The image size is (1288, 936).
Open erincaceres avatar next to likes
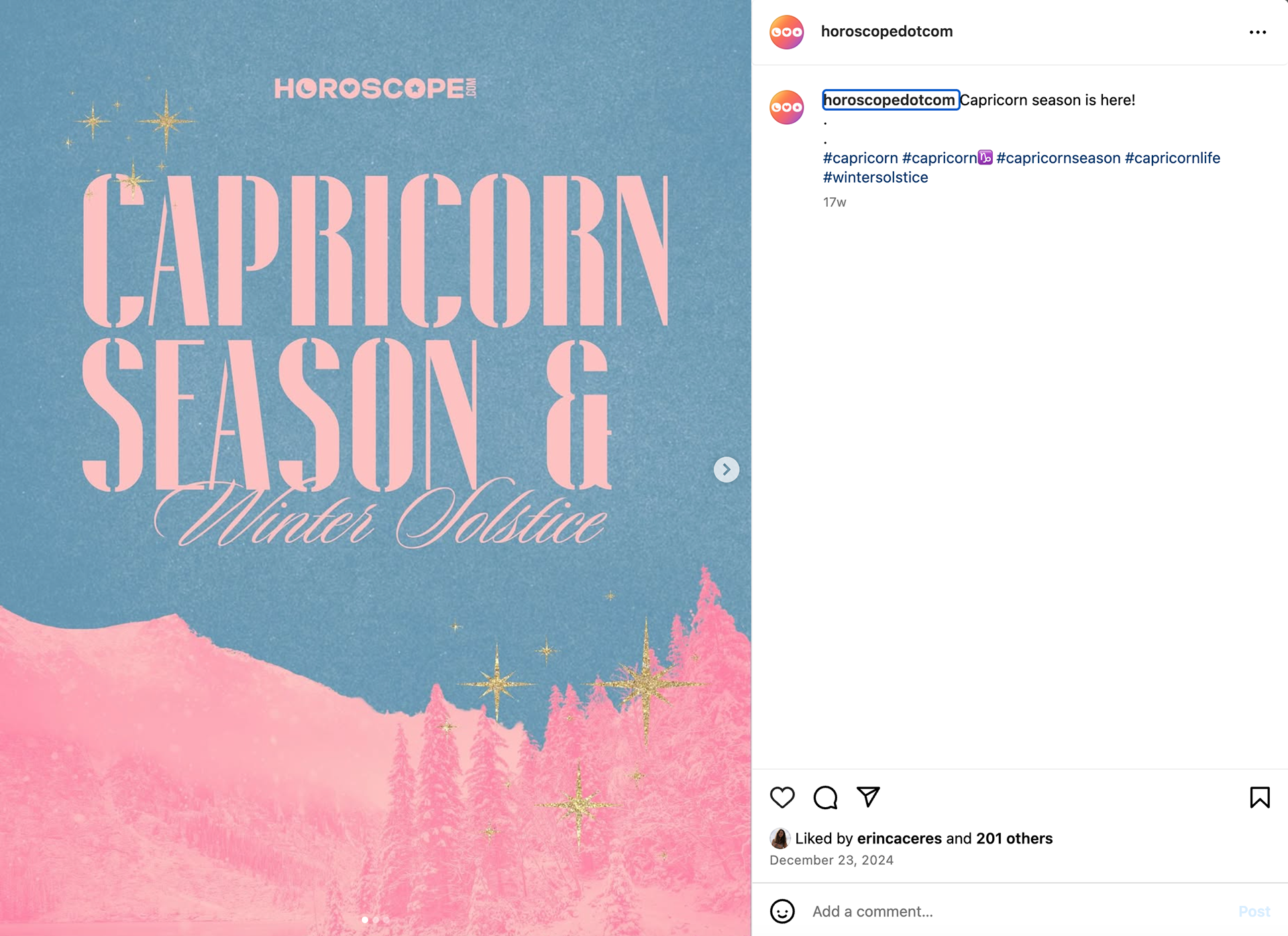point(780,838)
